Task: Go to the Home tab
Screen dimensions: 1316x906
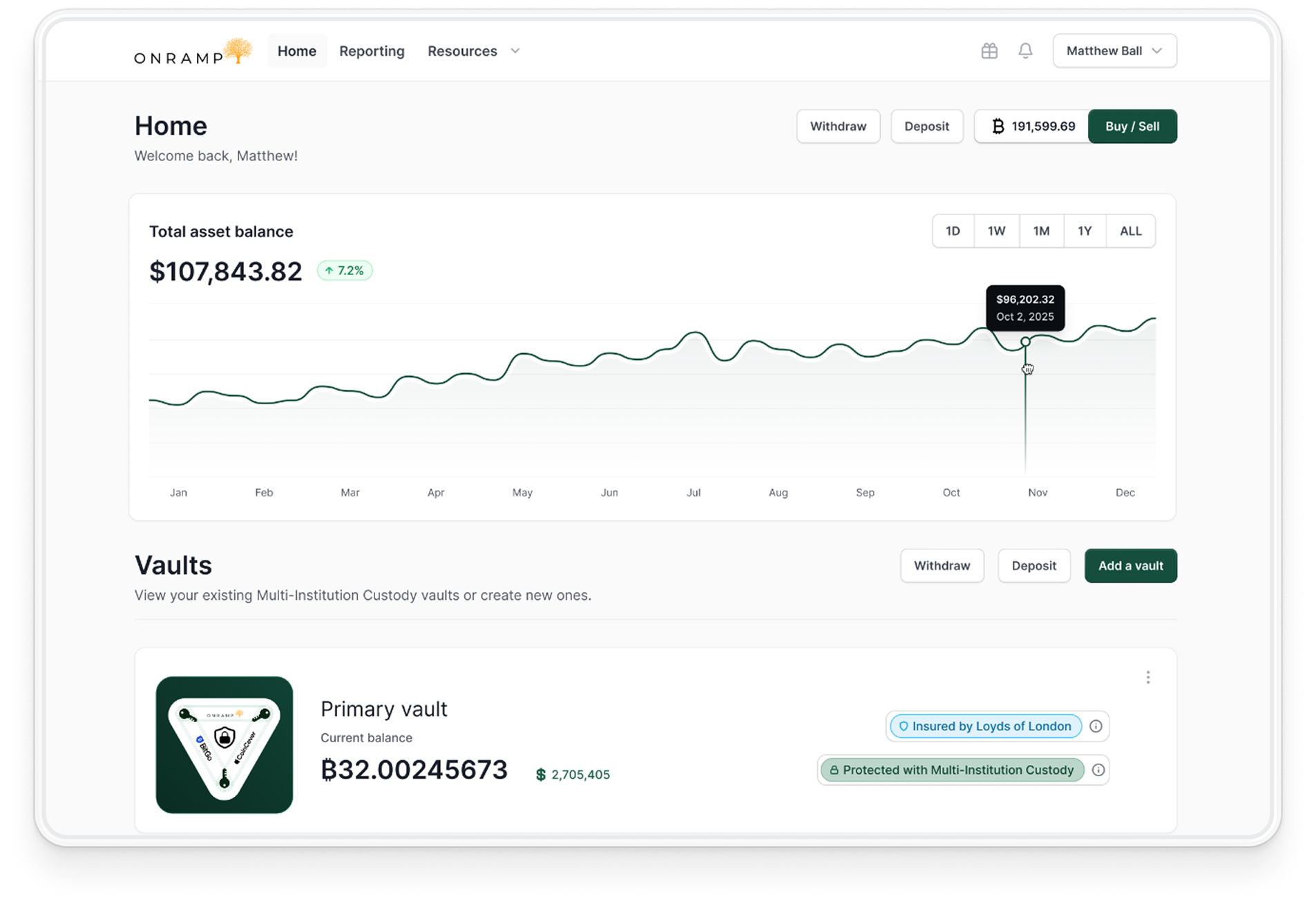Action: 297,51
